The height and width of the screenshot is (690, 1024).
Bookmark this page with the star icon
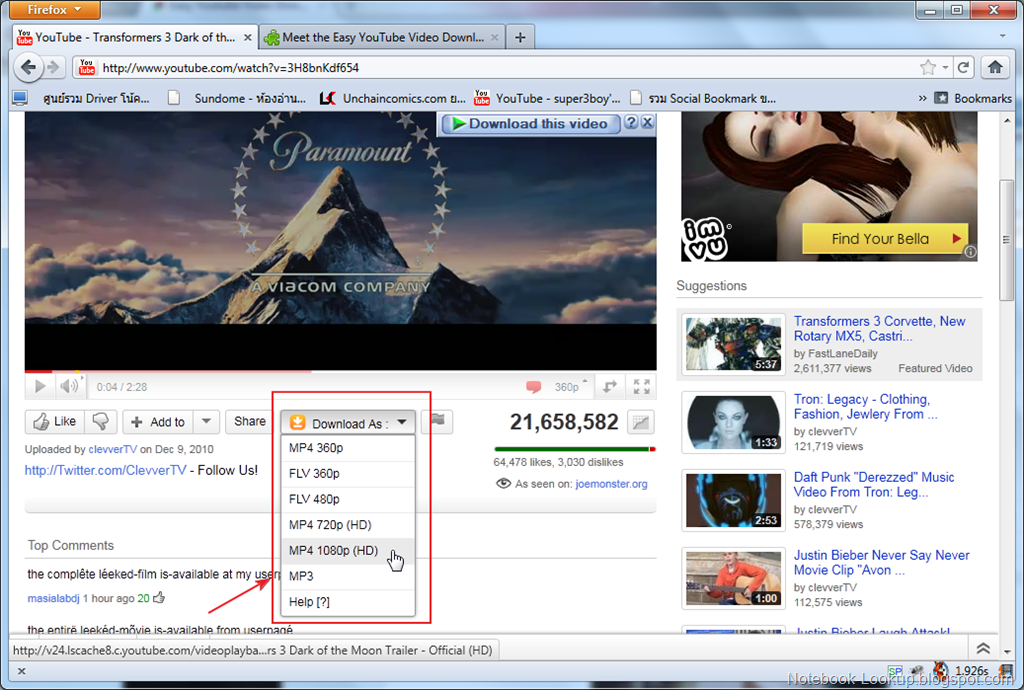(928, 67)
